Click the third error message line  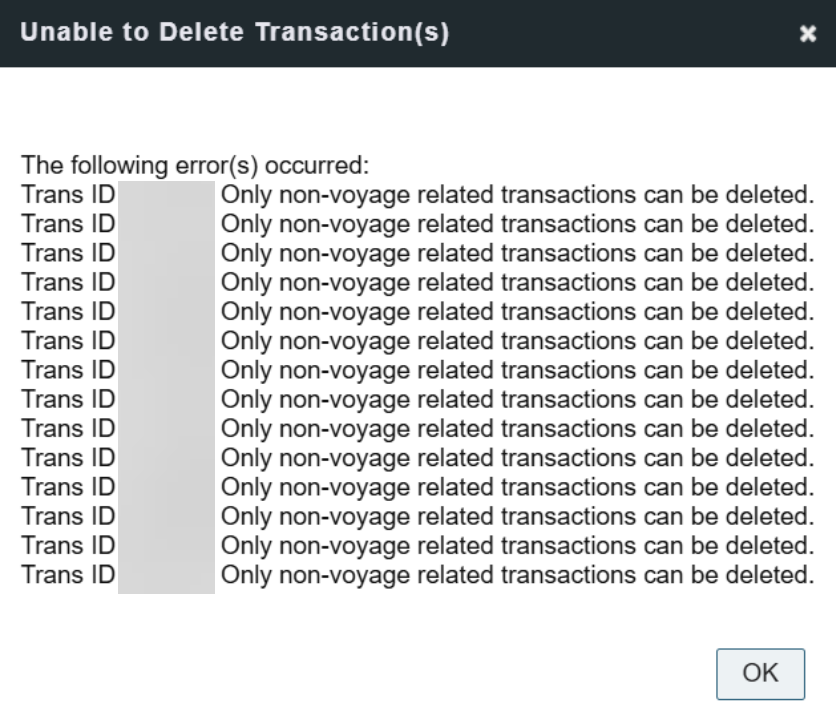516,251
